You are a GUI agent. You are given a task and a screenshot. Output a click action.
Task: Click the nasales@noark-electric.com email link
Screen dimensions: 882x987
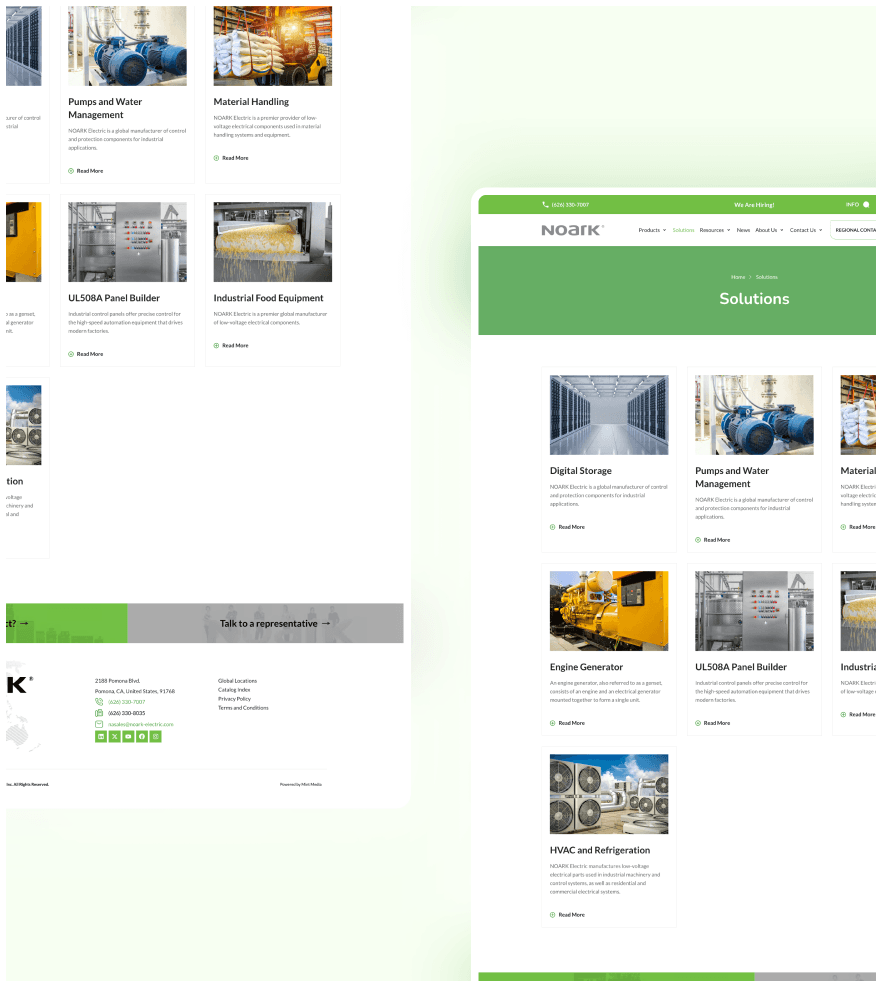(x=140, y=725)
